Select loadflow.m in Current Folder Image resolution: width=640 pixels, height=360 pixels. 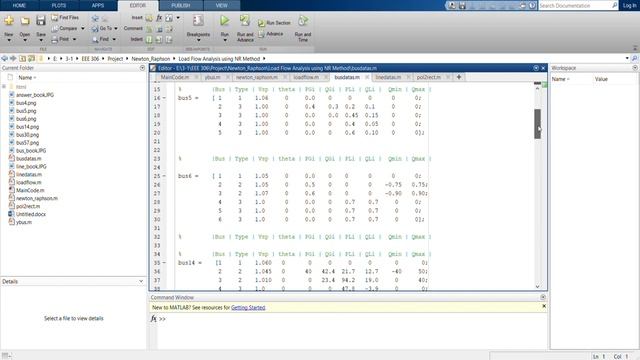[x=29, y=182]
